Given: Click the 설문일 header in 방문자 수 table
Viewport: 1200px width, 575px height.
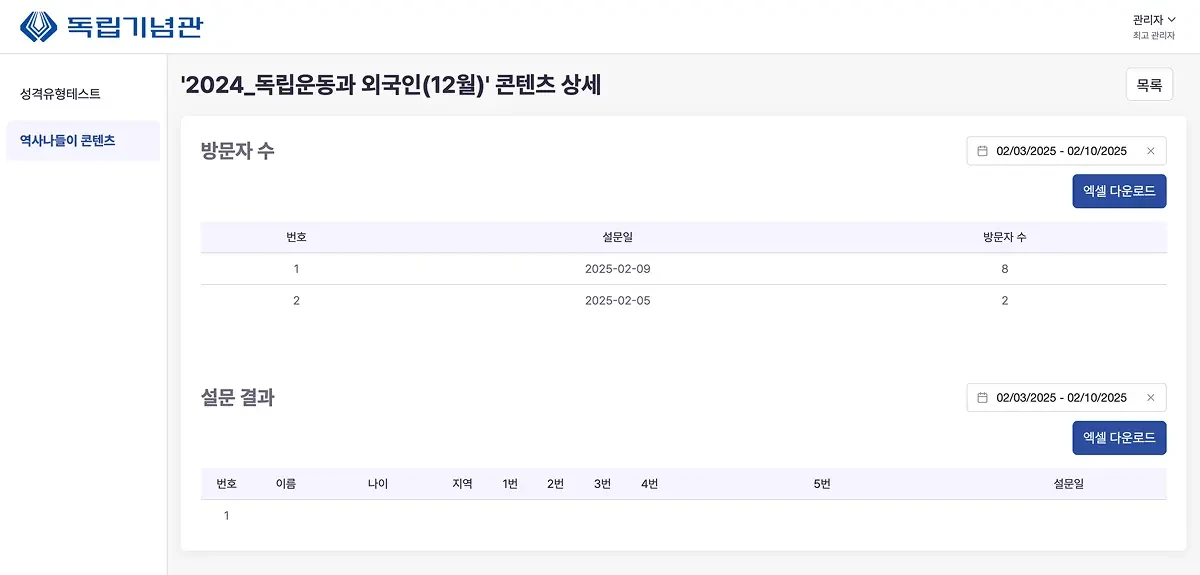Looking at the screenshot, I should pyautogui.click(x=617, y=237).
